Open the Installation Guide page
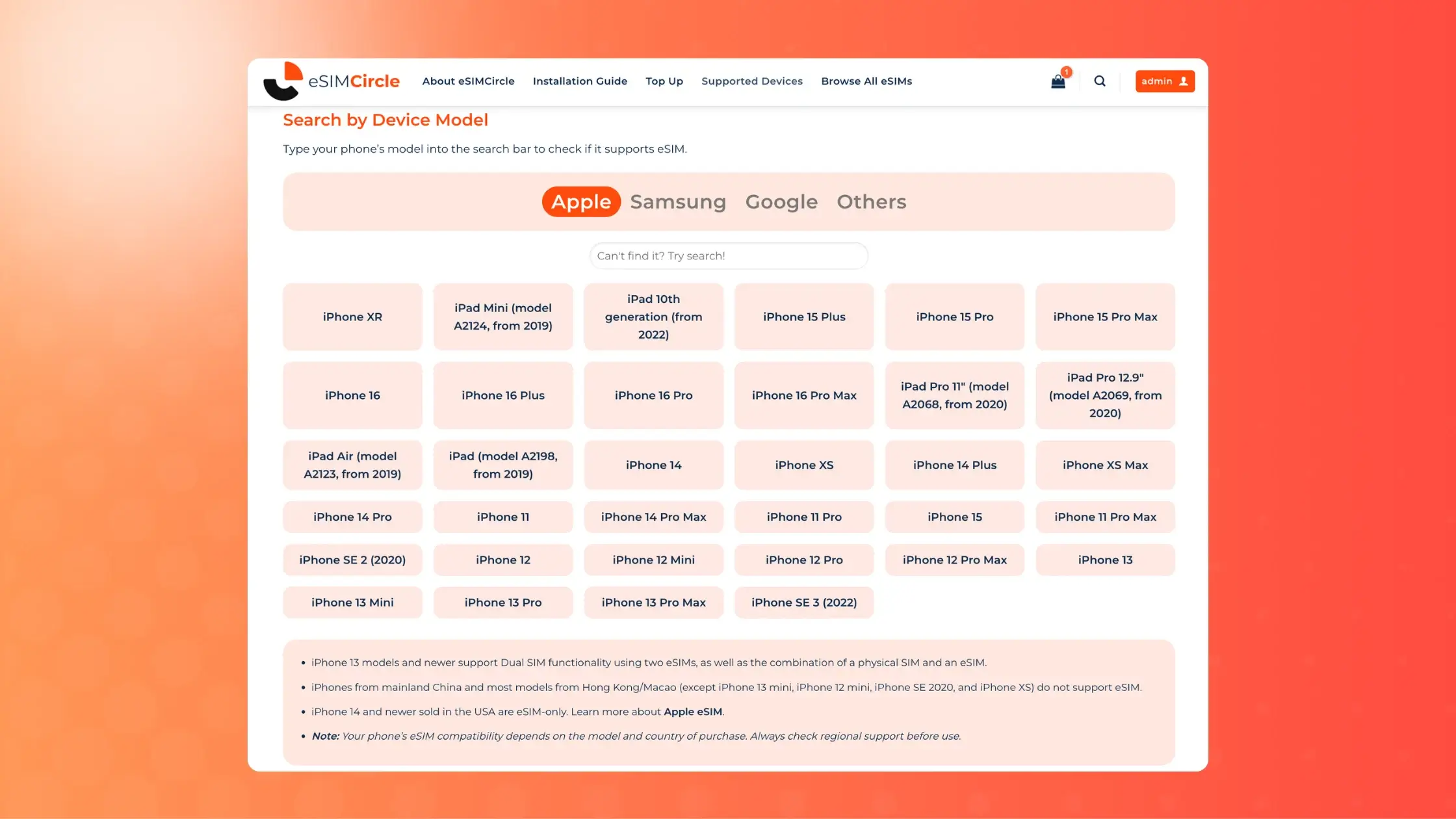Screen dimensions: 1456x819 pyautogui.click(x=580, y=81)
